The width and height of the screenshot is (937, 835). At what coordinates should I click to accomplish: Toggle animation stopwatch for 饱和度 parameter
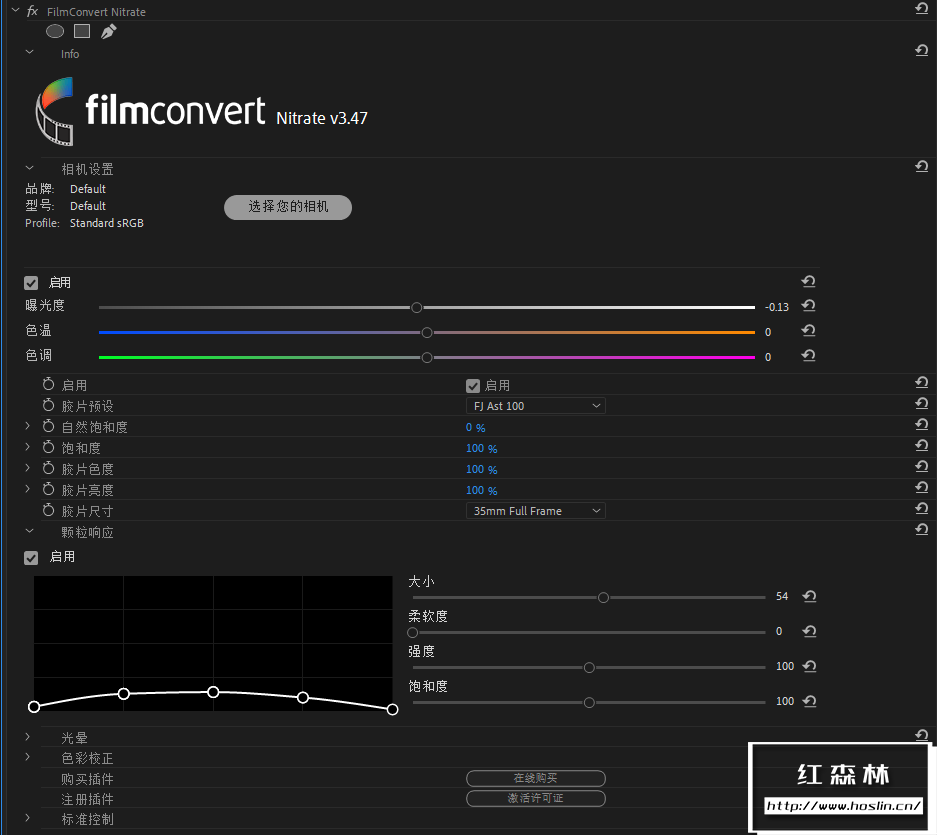point(48,447)
